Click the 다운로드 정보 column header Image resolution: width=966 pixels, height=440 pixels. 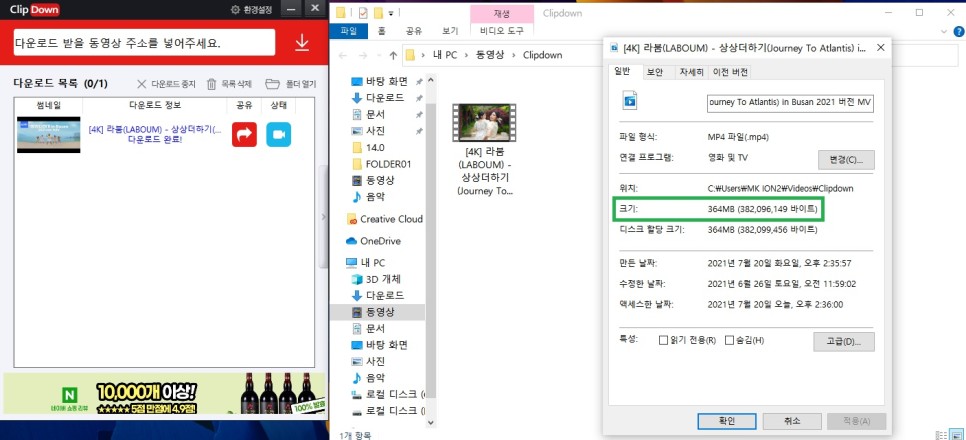coord(155,105)
